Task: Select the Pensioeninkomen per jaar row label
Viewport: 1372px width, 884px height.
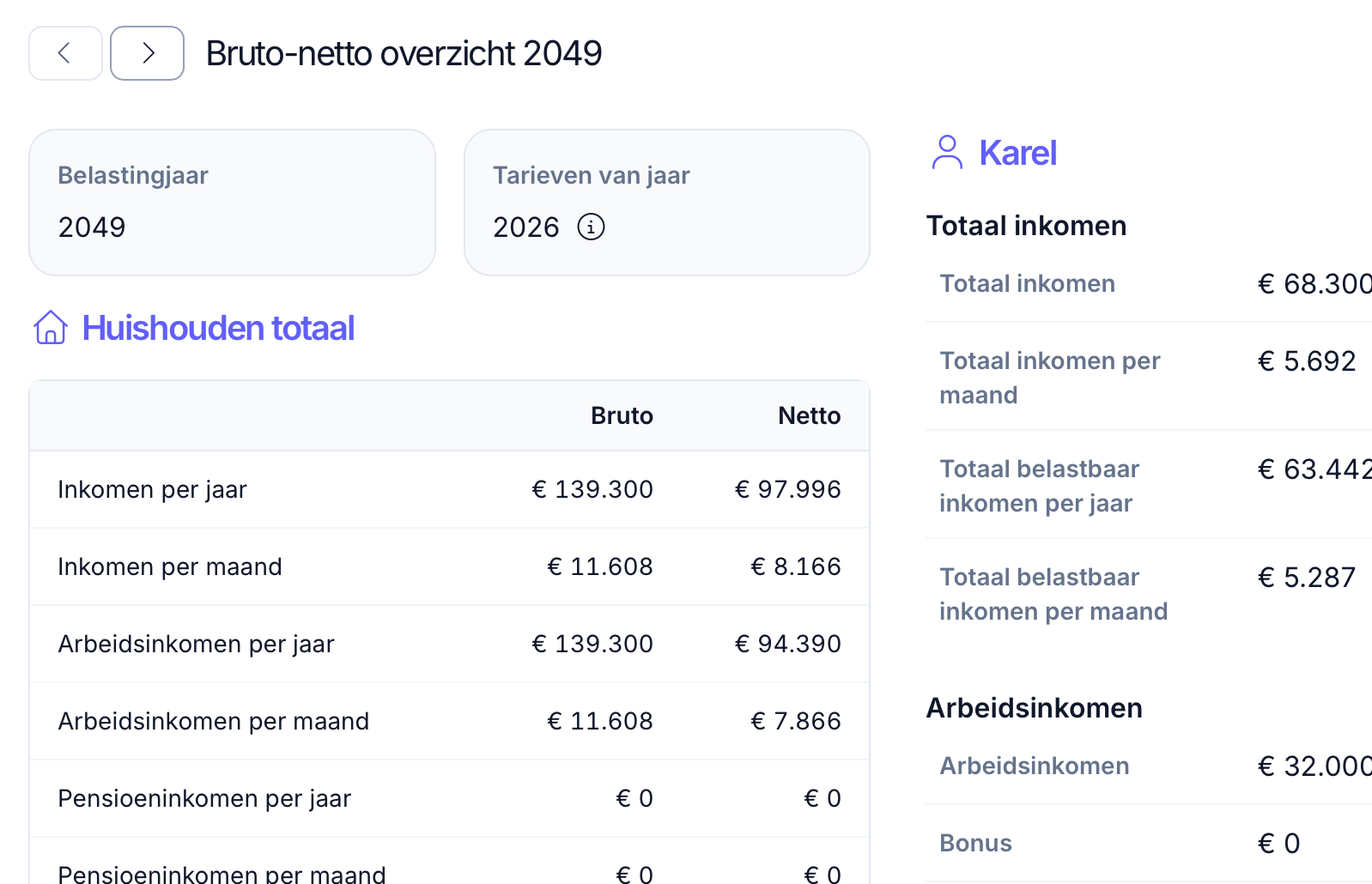Action: (x=204, y=798)
